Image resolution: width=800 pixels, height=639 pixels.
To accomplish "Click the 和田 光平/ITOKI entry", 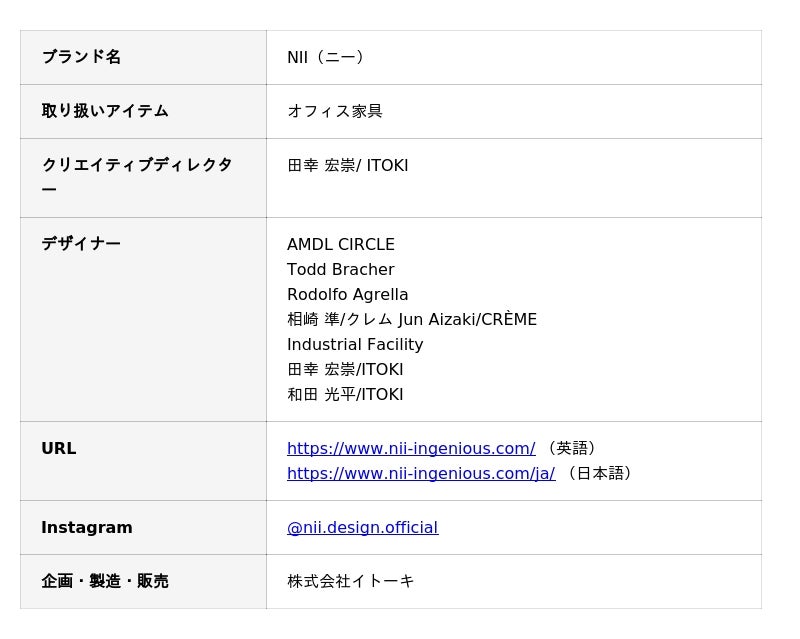I will click(x=345, y=394).
